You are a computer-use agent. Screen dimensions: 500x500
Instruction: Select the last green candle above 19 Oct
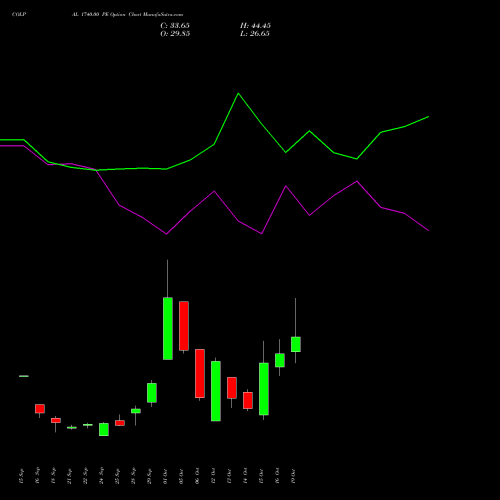coord(296,344)
